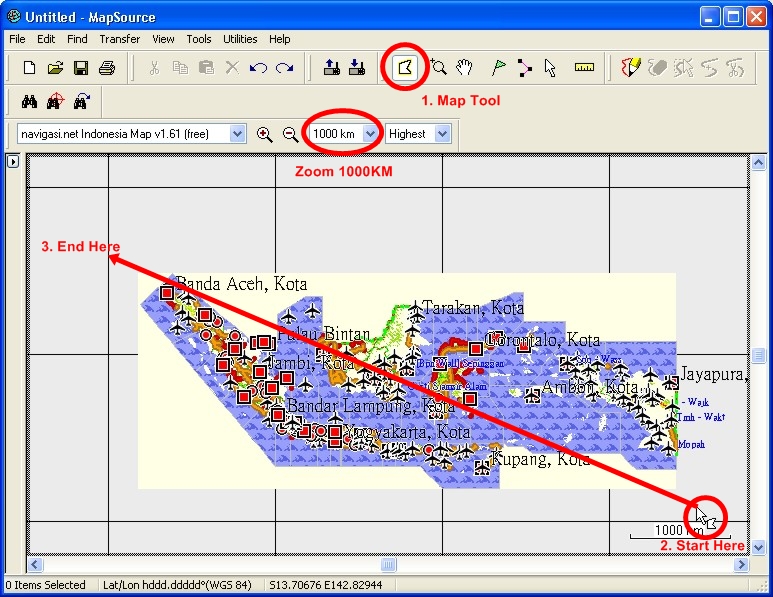Click the Gorontalo, Kota map label
This screenshot has height=597, width=773.
(x=543, y=340)
